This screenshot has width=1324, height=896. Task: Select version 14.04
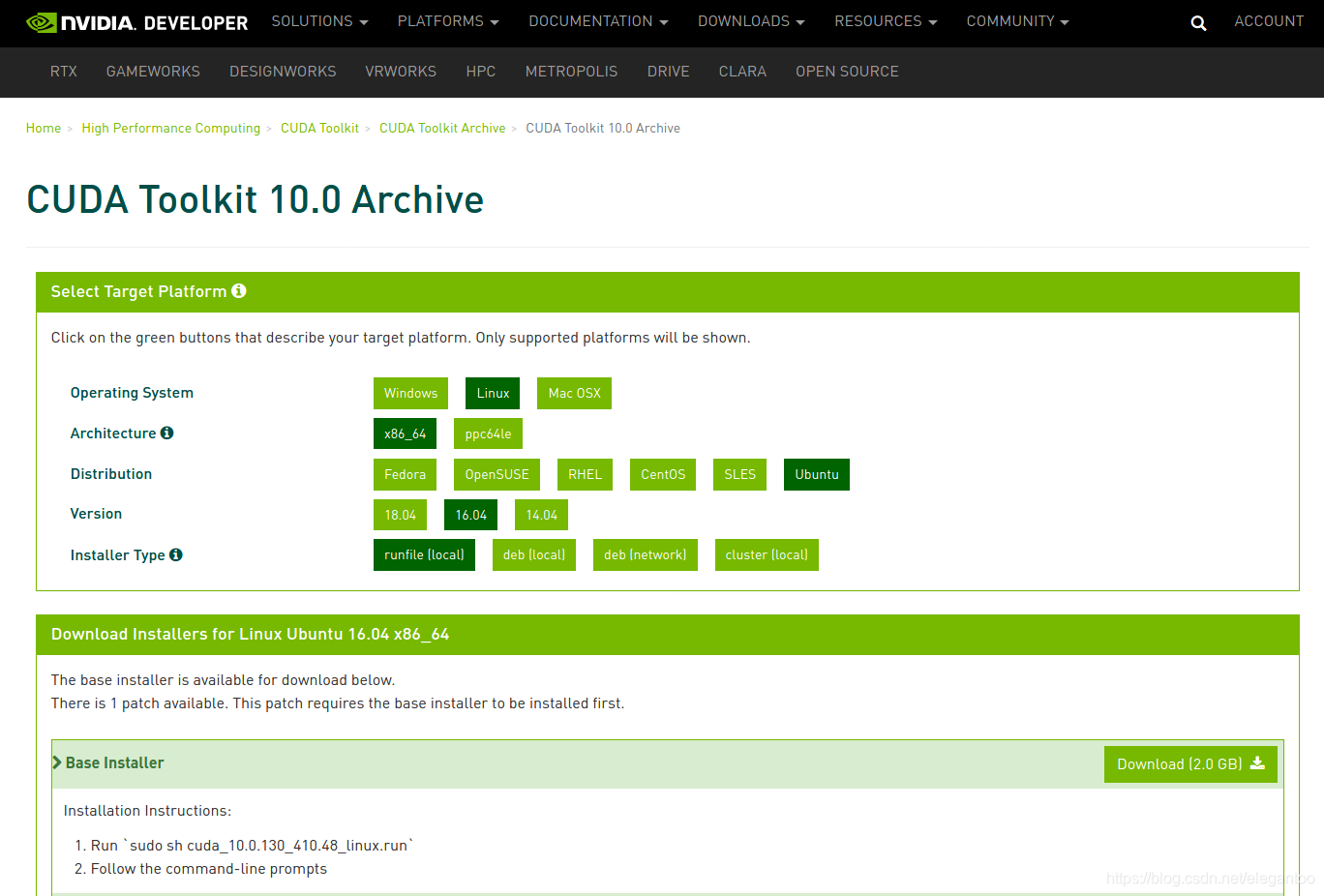point(541,515)
